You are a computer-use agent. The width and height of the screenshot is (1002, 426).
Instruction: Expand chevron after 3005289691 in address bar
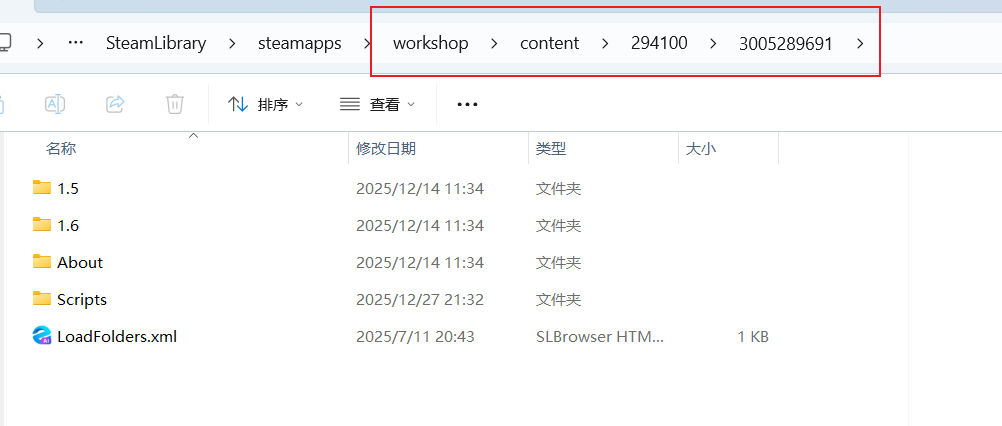861,43
